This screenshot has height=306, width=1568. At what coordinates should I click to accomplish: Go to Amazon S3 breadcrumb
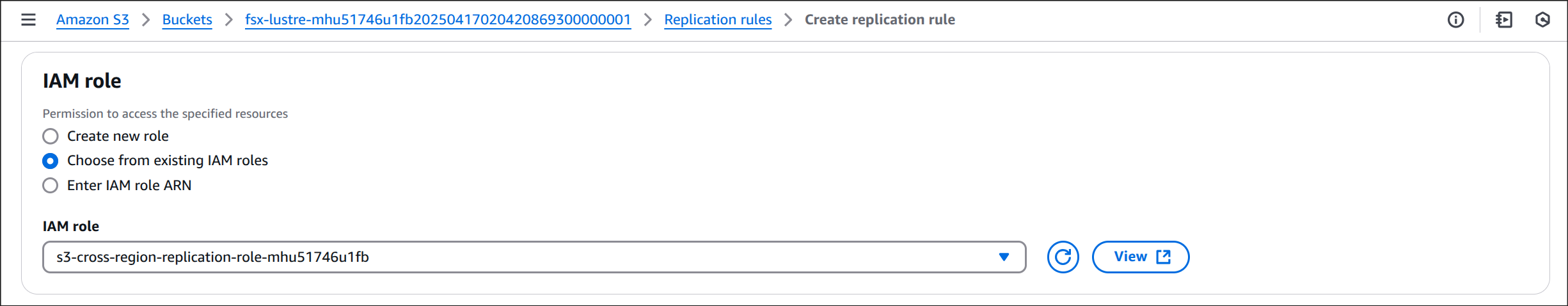[x=93, y=20]
